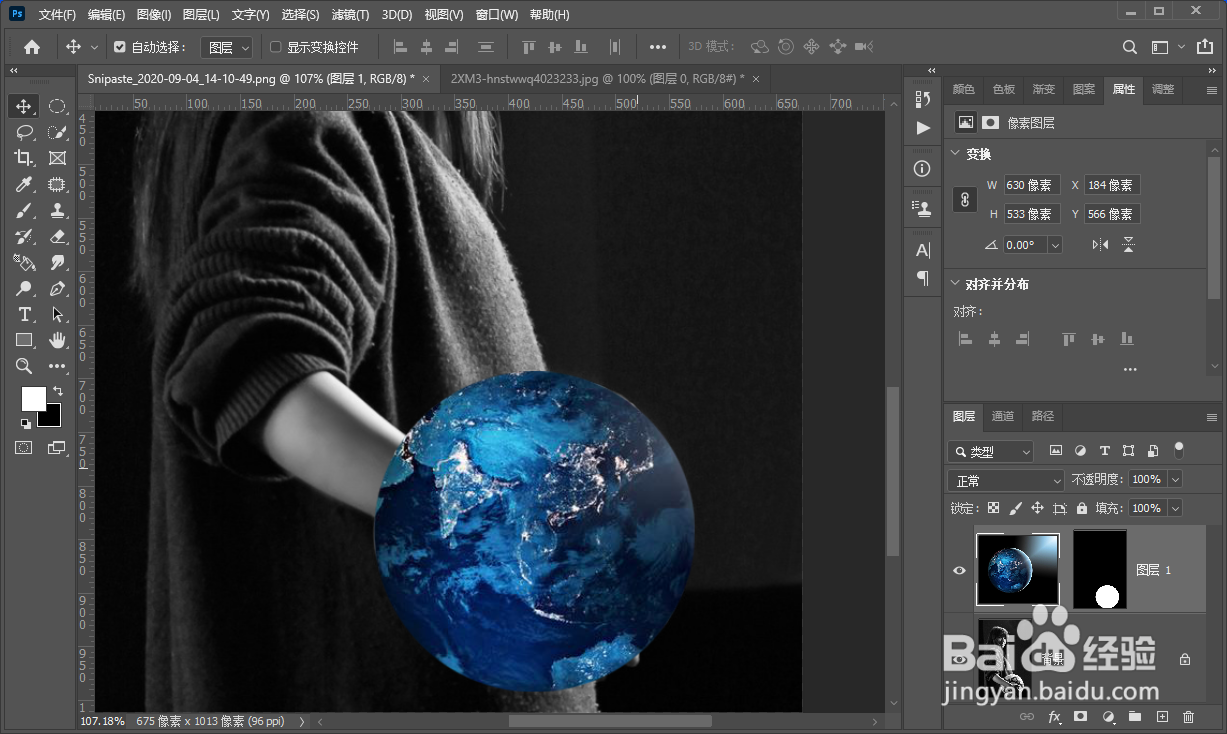Select the Clone Stamp tool
Screen dimensions: 1227x734
pos(57,210)
